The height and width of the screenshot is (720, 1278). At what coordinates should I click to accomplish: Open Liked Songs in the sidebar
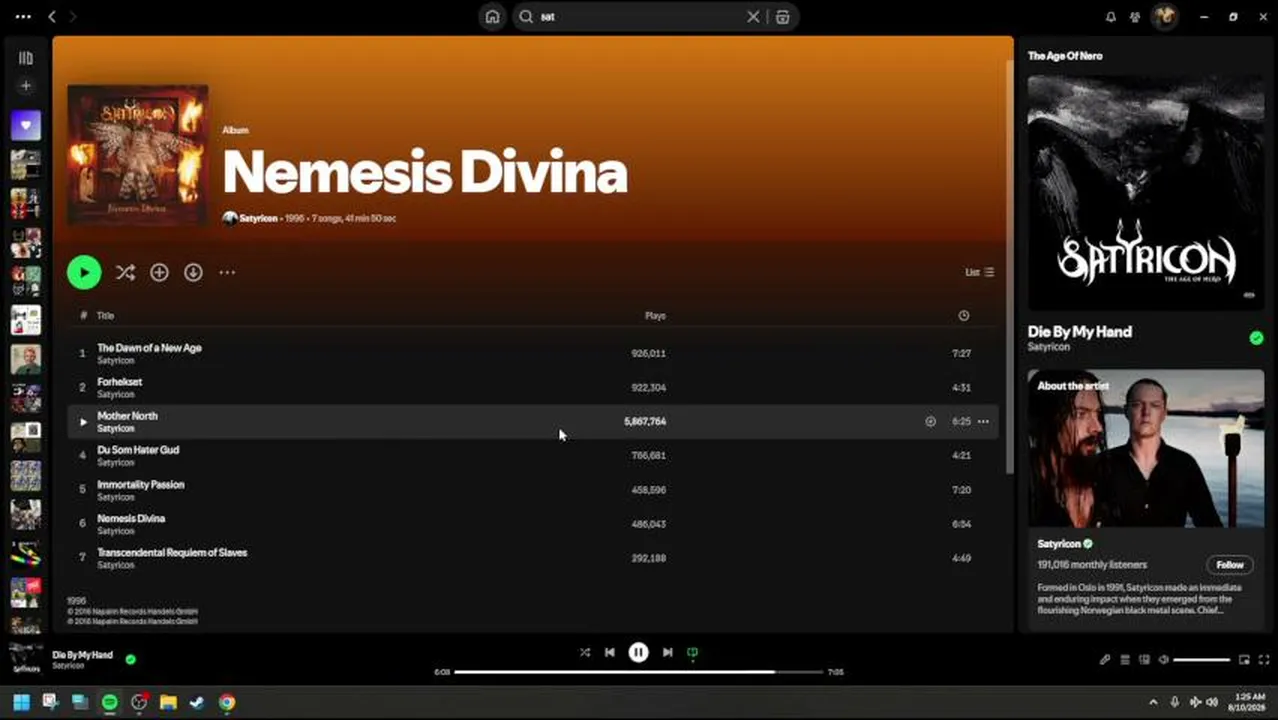point(26,125)
